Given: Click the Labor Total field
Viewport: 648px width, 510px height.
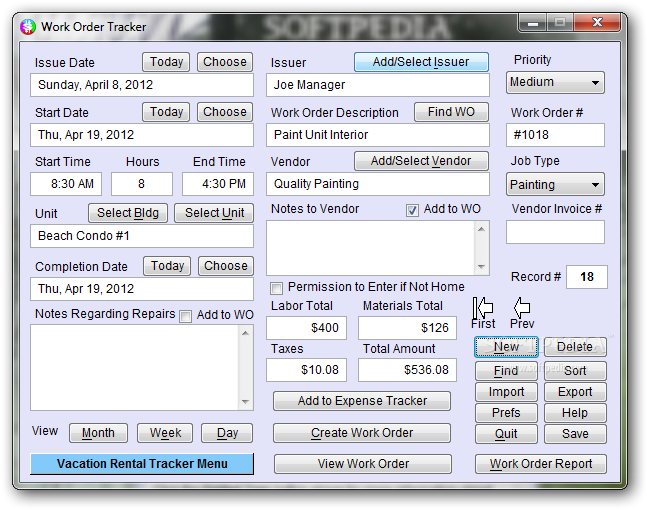Looking at the screenshot, I should 306,328.
